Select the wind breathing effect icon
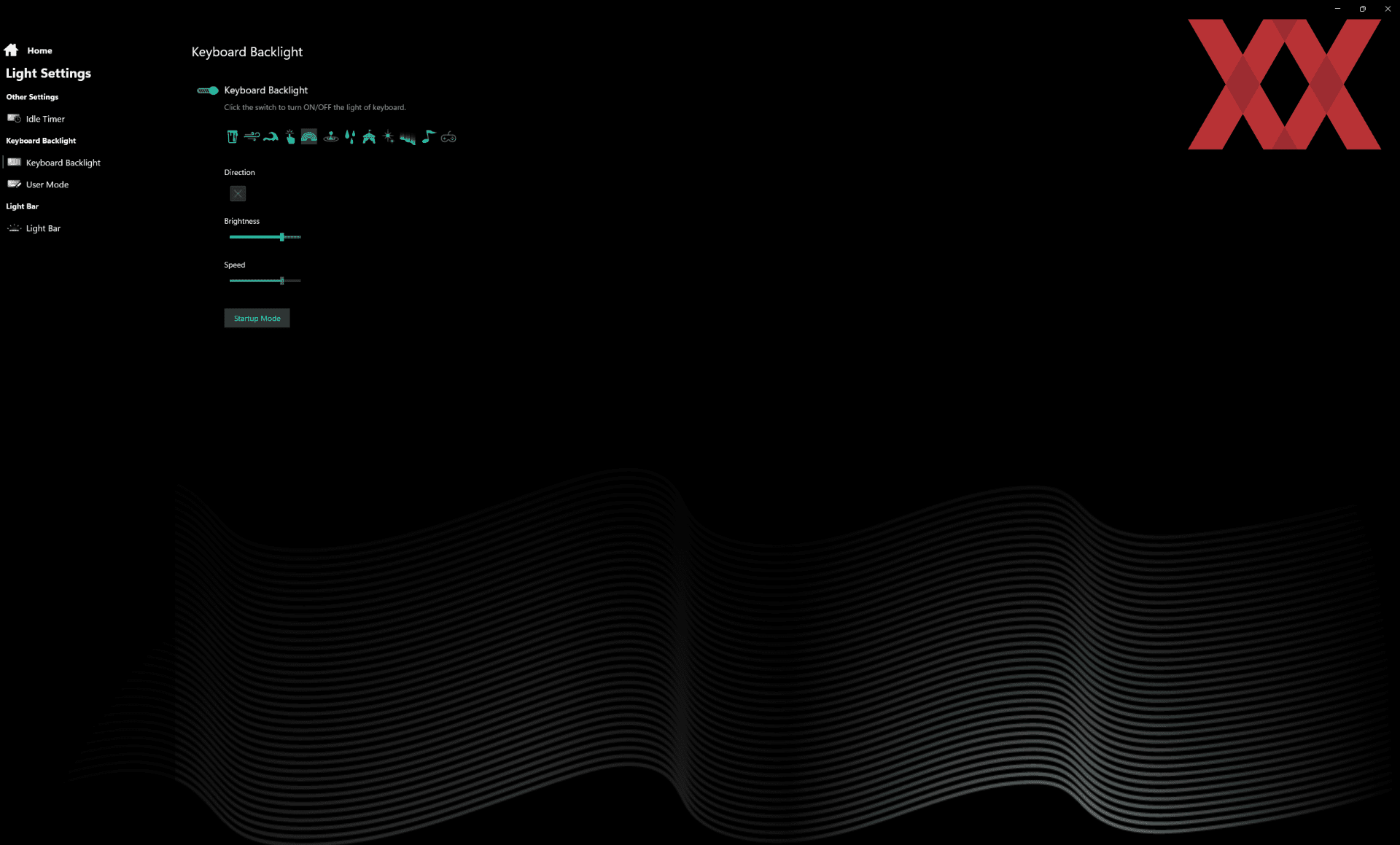1400x845 pixels. coord(252,137)
